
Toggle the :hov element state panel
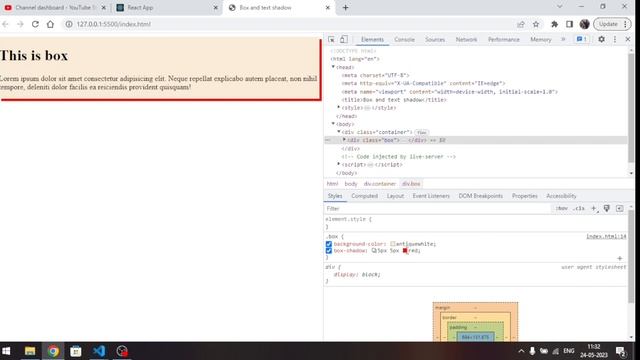click(562, 209)
